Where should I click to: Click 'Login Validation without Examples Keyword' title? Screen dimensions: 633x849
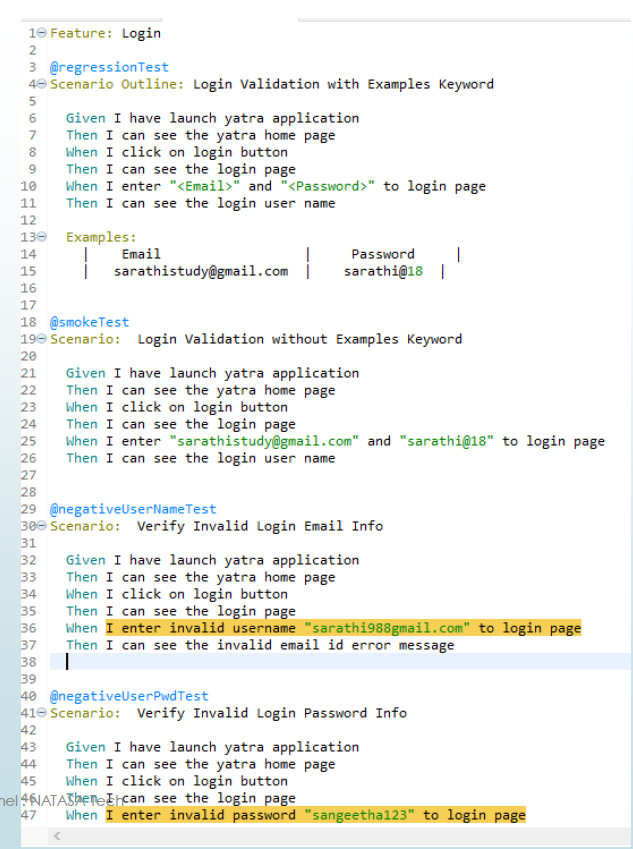coord(300,339)
